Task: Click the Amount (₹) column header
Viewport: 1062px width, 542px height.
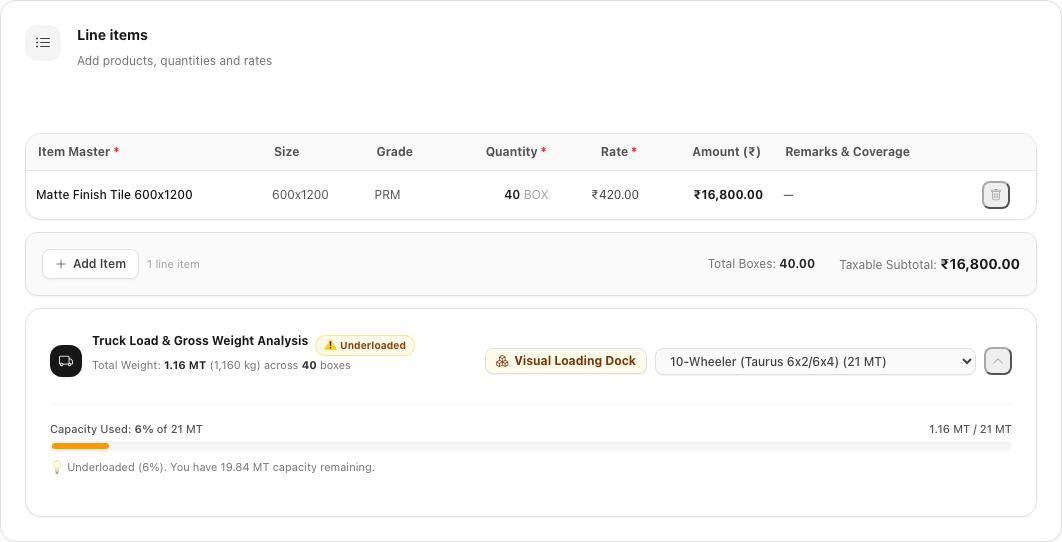Action: [x=726, y=152]
